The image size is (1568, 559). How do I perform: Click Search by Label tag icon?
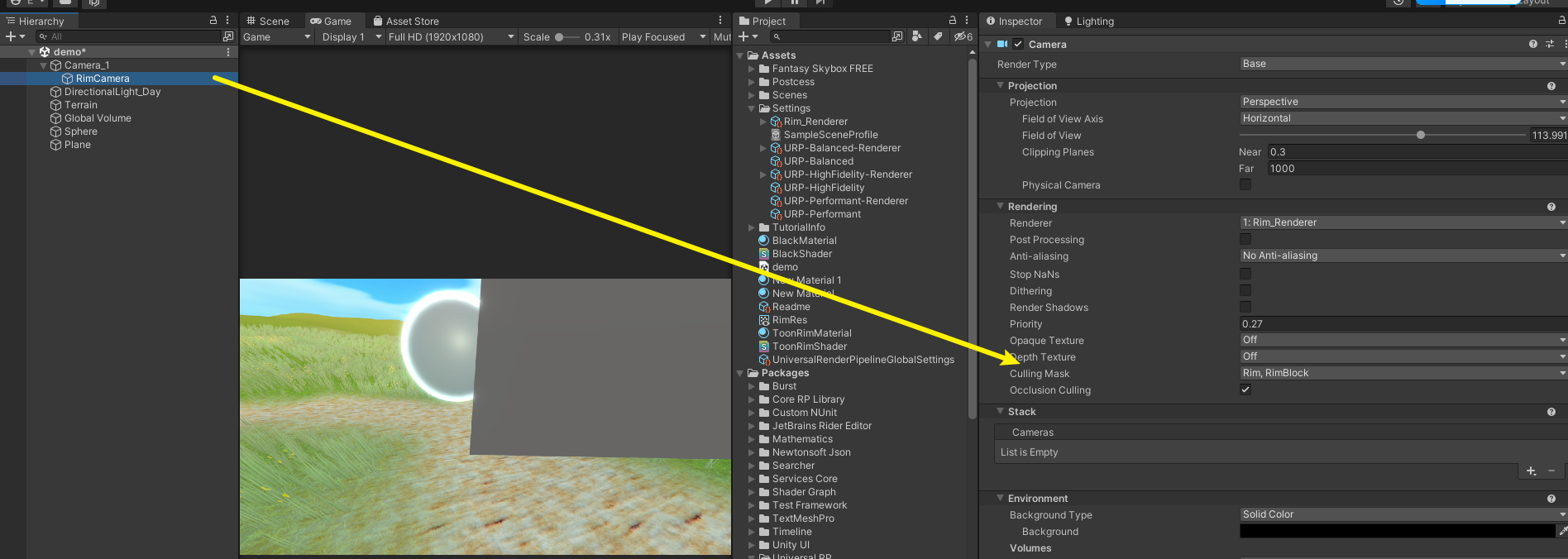click(938, 36)
